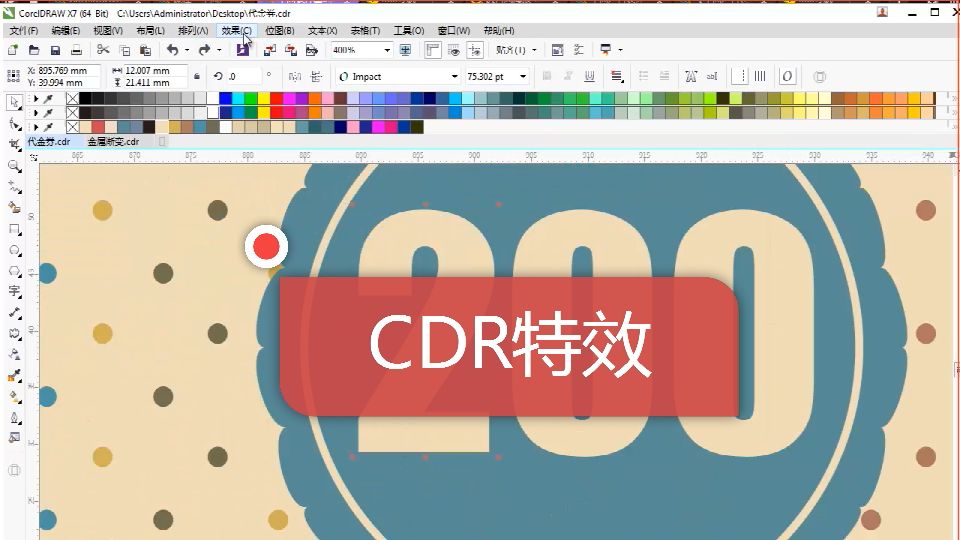Cut selection with scissors icon

tap(103, 50)
